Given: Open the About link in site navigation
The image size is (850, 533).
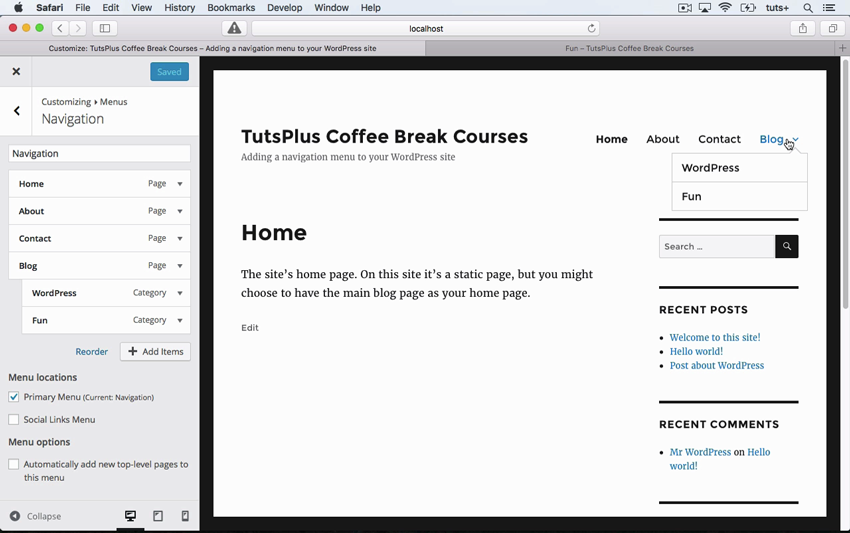Looking at the screenshot, I should pyautogui.click(x=662, y=139).
